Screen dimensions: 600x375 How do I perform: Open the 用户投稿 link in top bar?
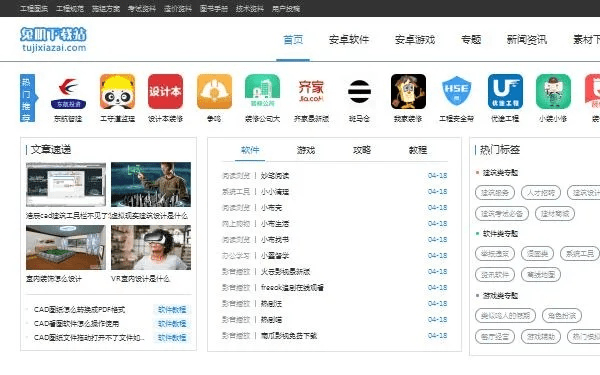[x=286, y=8]
